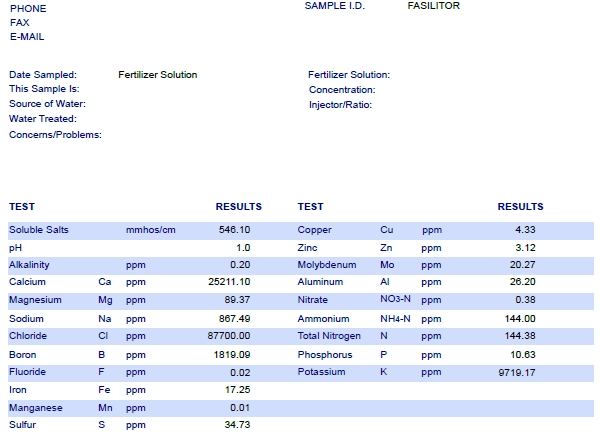The image size is (601, 440).
Task: Select the Sulfur result 34.73
Action: point(237,425)
